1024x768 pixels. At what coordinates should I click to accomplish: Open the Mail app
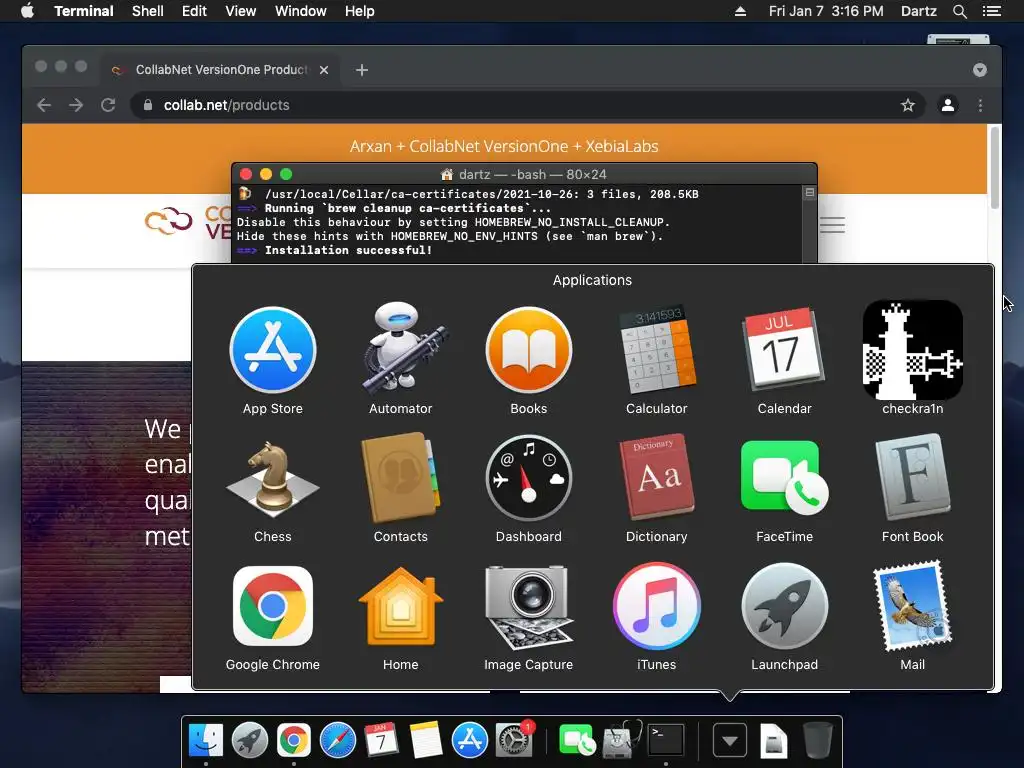(912, 606)
